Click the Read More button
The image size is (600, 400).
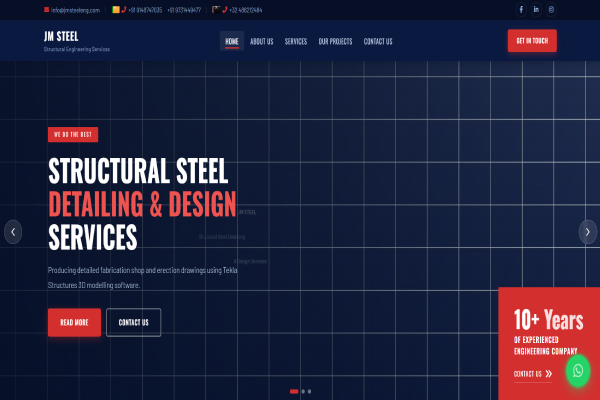[75, 323]
